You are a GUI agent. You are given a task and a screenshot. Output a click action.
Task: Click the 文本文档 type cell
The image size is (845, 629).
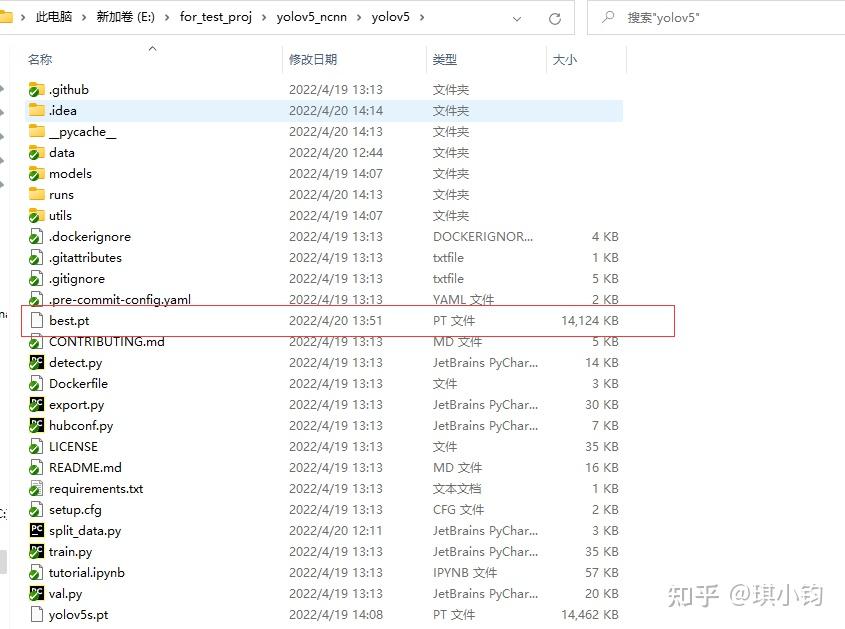(457, 489)
